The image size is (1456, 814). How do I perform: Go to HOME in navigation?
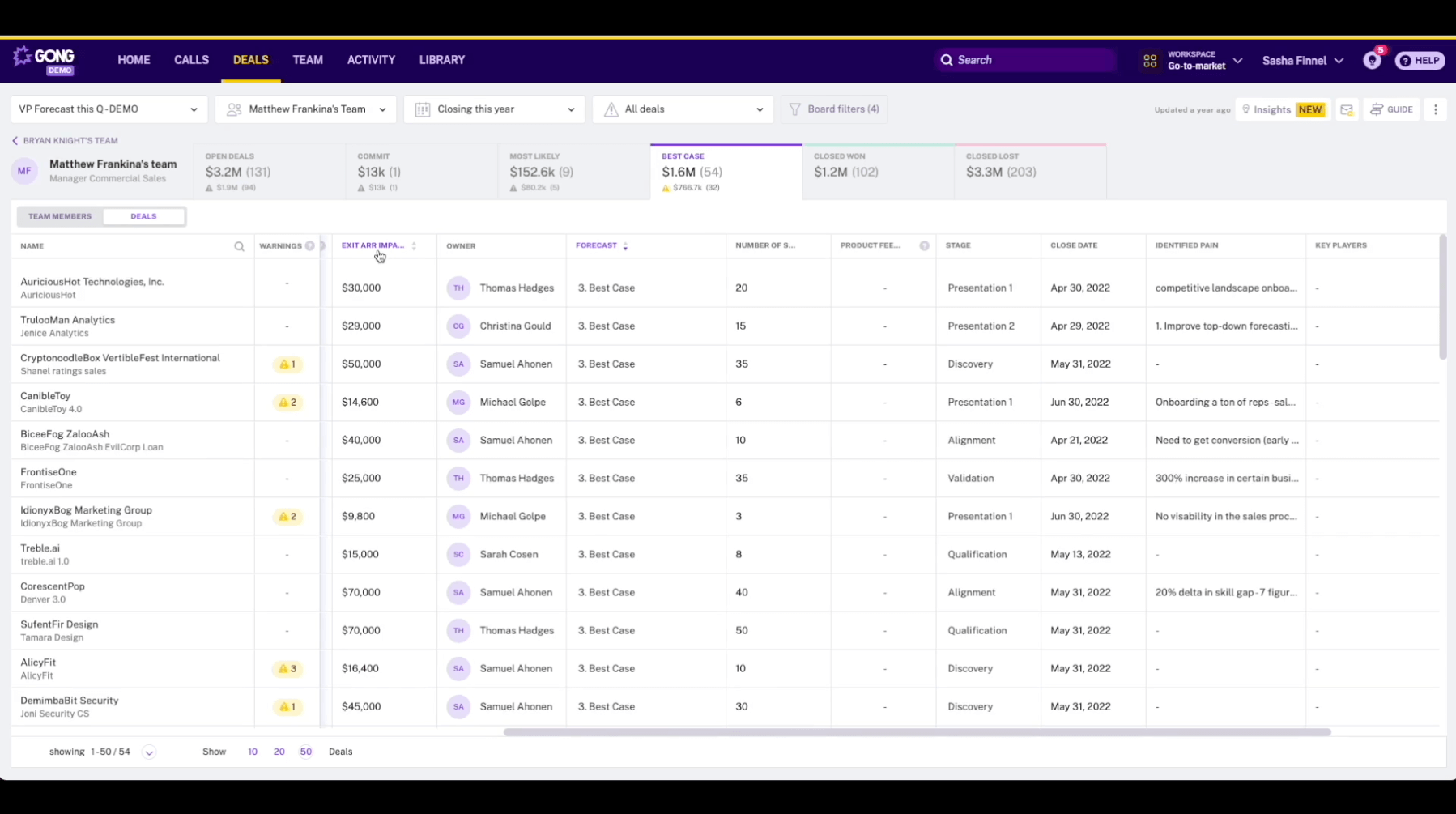[x=134, y=60]
